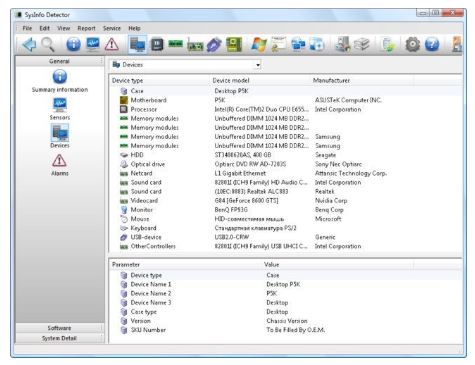Select the Mouse device row

(x=285, y=219)
